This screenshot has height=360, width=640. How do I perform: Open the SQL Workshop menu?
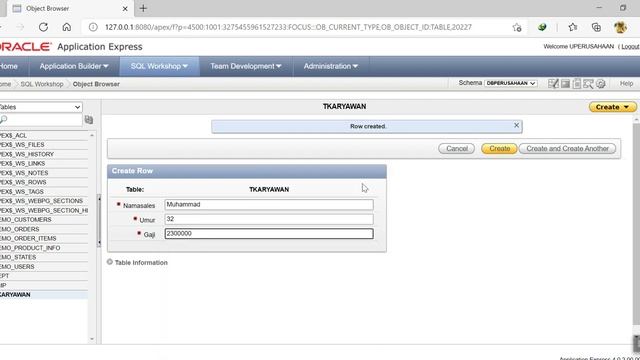coord(159,66)
